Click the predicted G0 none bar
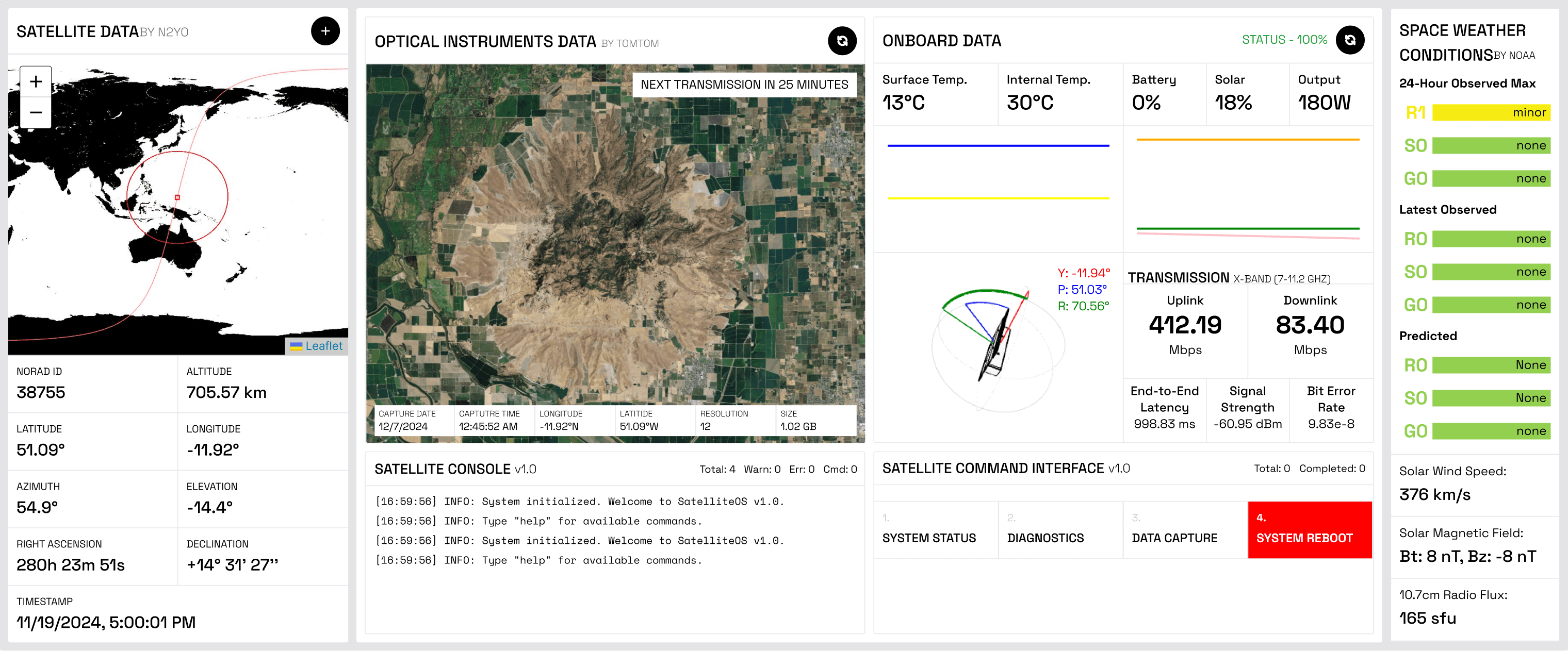Image resolution: width=1568 pixels, height=651 pixels. tap(1491, 431)
